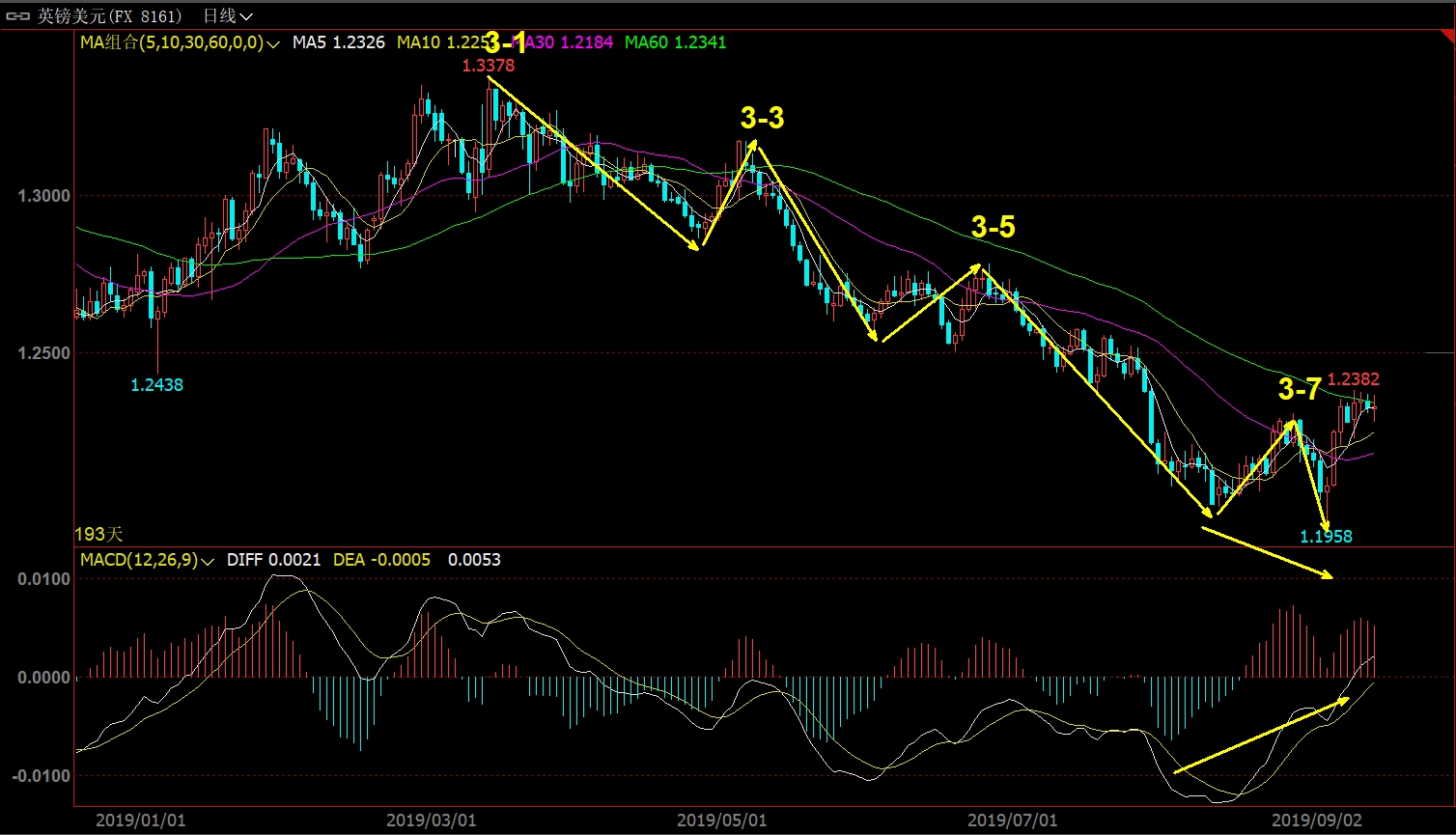This screenshot has width=1456, height=835.
Task: Click the 1.2438 low price marker
Action: pos(156,385)
